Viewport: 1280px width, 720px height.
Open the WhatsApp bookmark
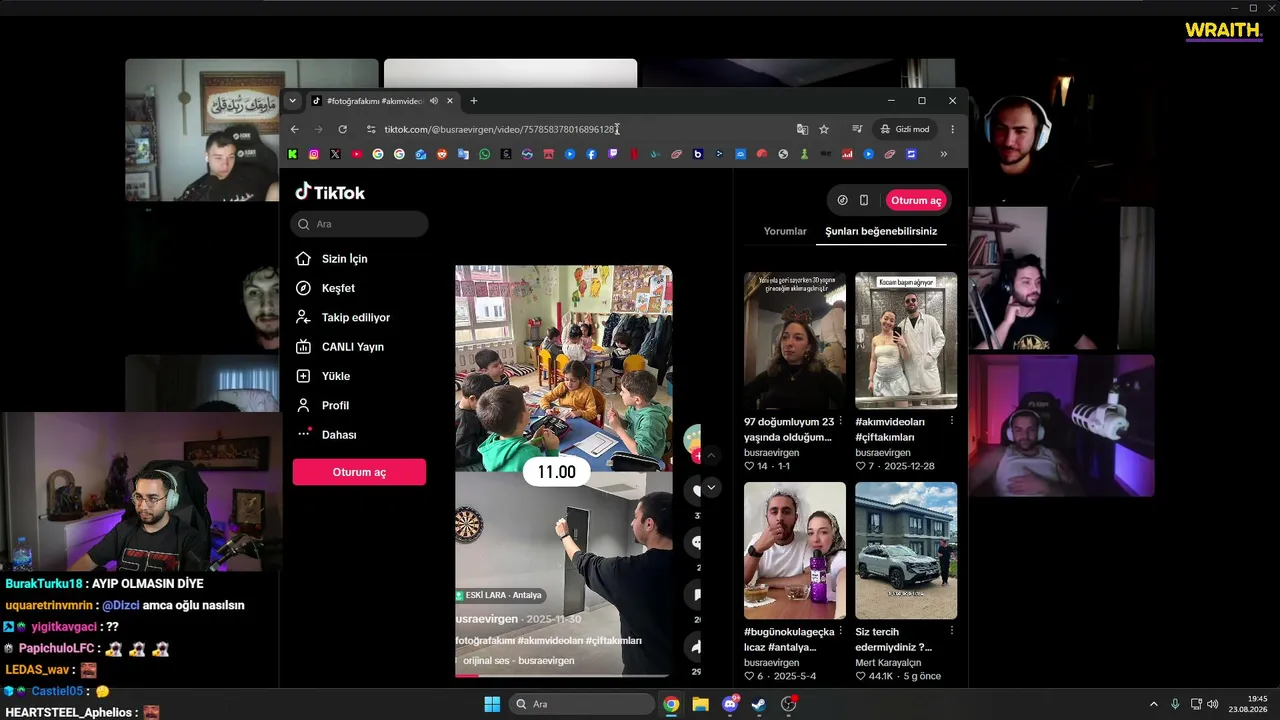[x=485, y=154]
